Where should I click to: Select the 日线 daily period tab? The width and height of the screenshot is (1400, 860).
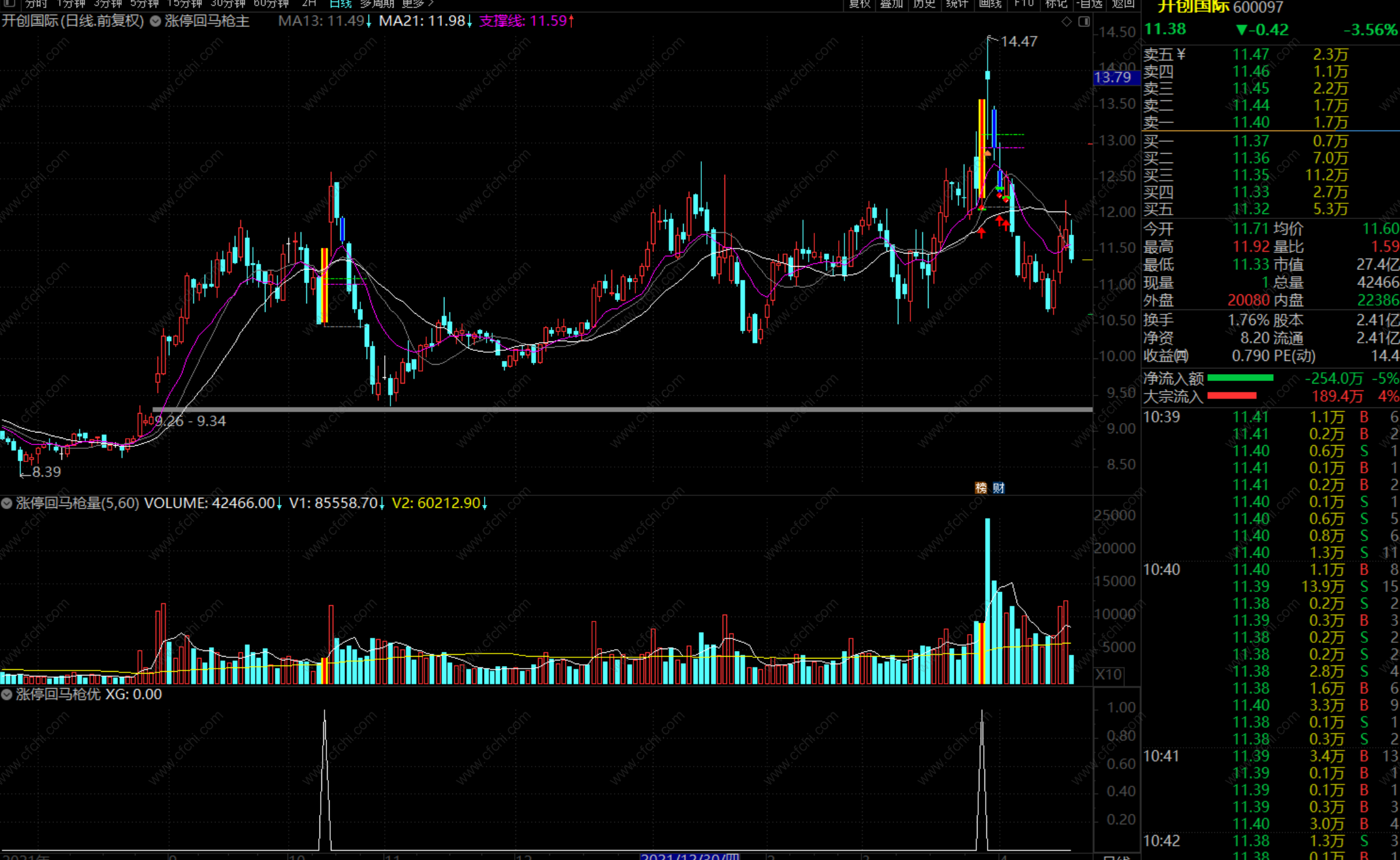click(340, 3)
